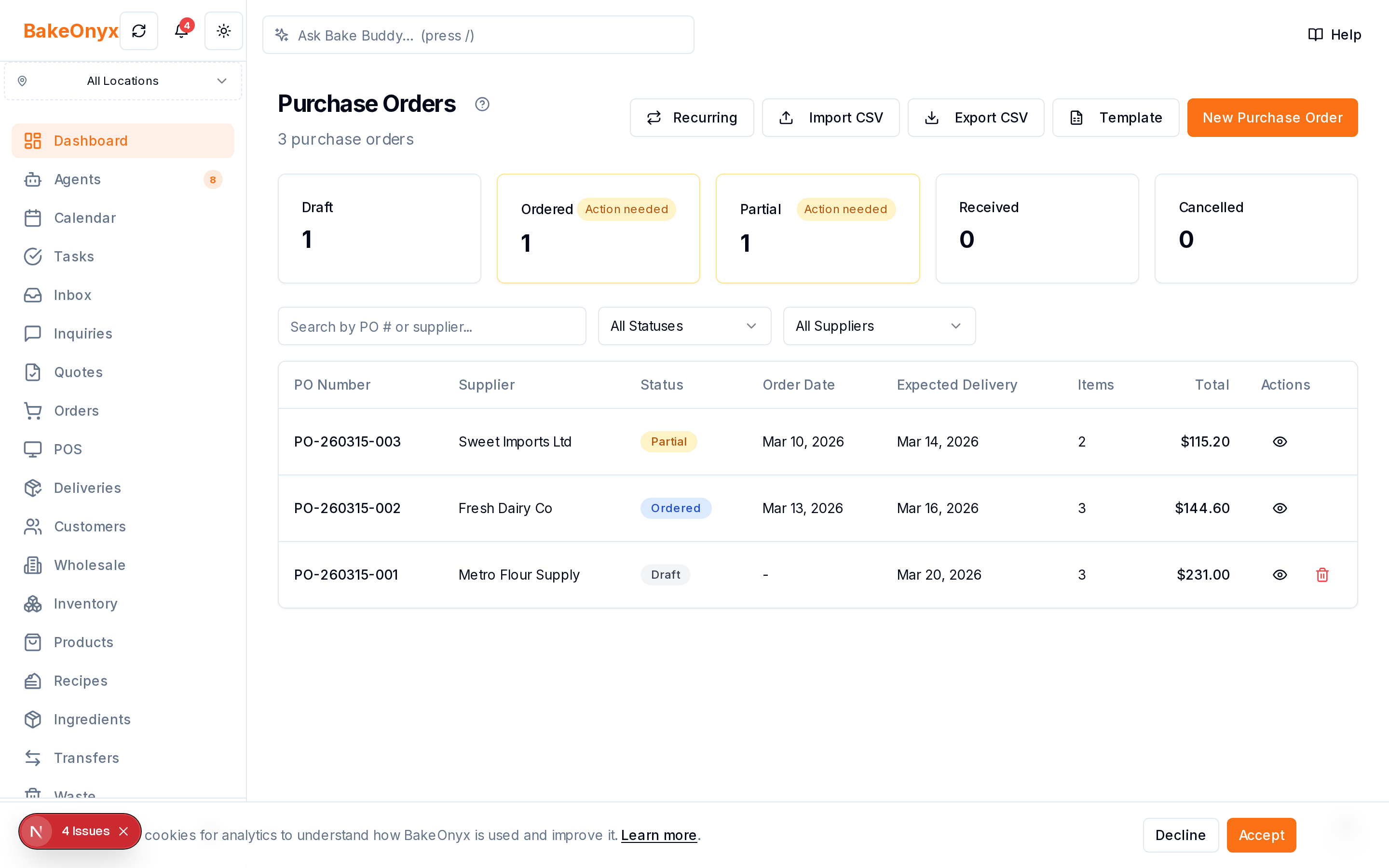1389x868 pixels.
Task: Expand the All Suppliers filter
Action: coord(879,326)
